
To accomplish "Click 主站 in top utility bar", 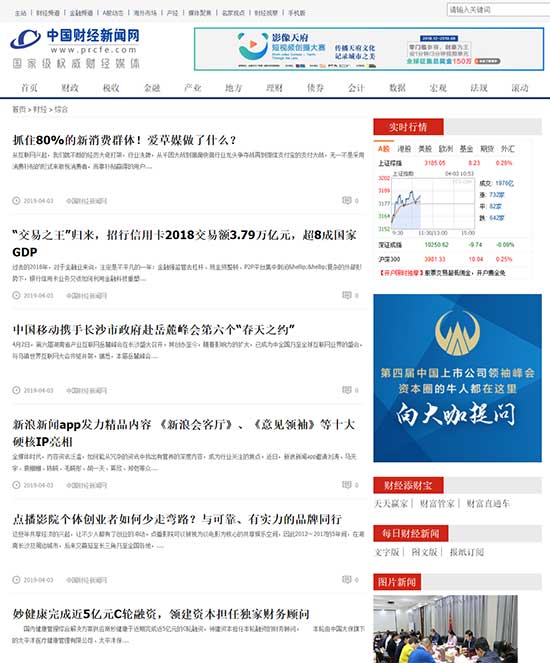I will click(x=21, y=13).
